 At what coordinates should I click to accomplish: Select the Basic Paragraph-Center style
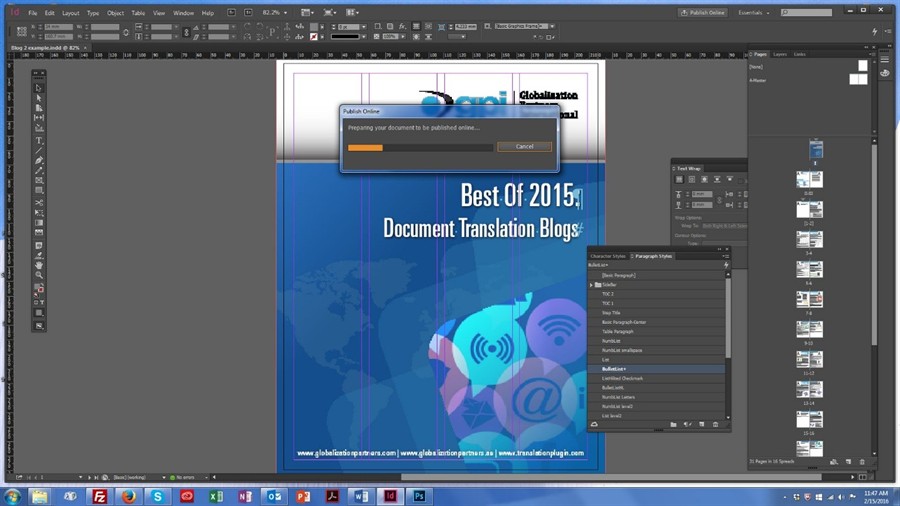pyautogui.click(x=657, y=322)
